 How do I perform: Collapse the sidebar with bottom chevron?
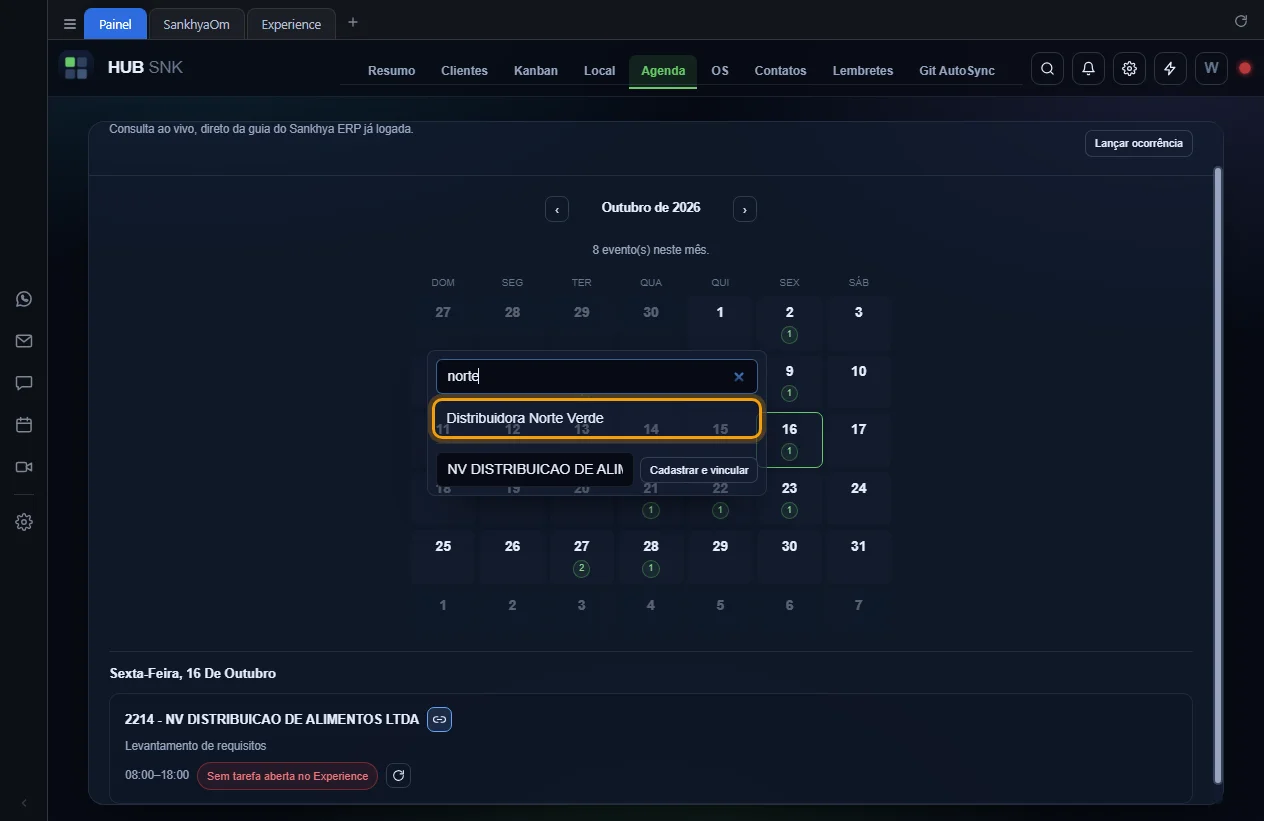(24, 803)
